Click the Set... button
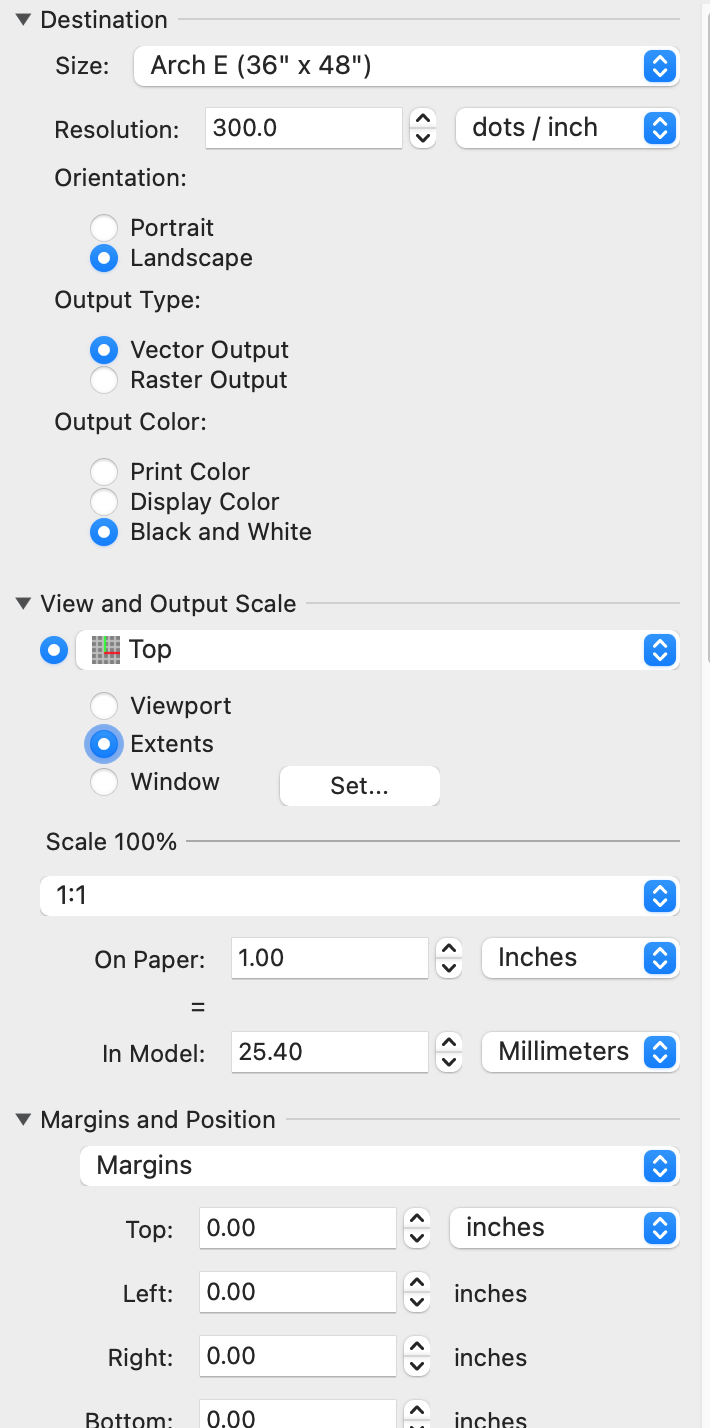 [x=359, y=786]
